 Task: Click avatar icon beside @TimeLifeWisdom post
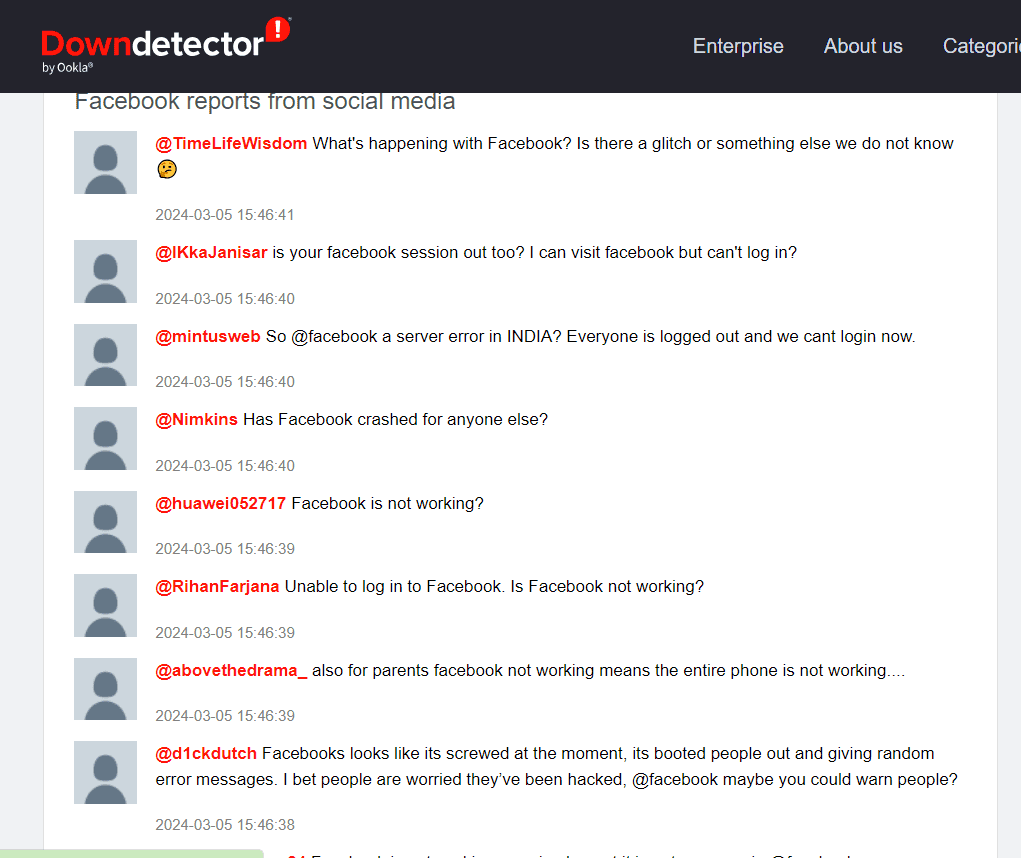click(x=105, y=162)
